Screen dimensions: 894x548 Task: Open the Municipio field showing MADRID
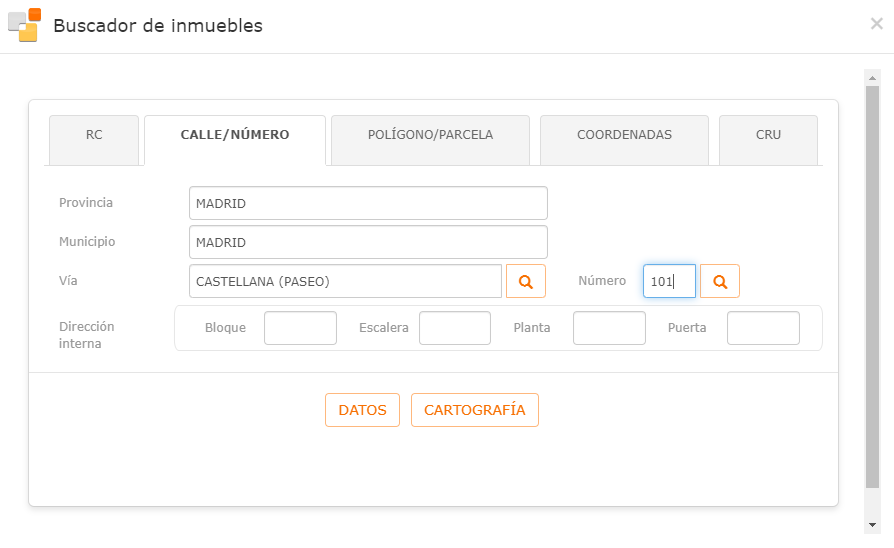pos(368,242)
